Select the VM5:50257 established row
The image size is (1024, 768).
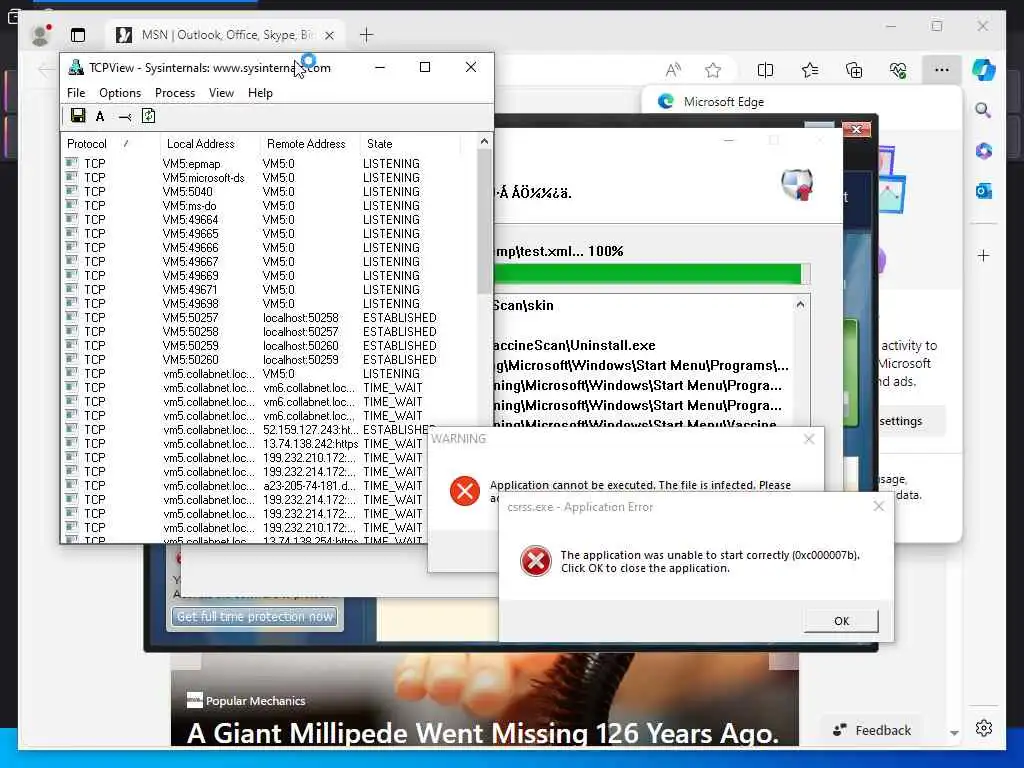(270, 317)
